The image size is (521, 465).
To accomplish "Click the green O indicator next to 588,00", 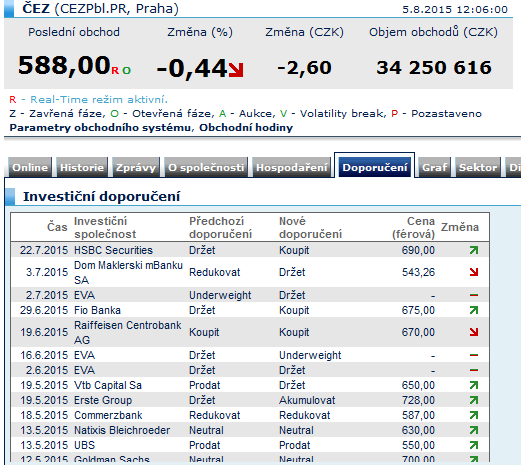I will 126,71.
